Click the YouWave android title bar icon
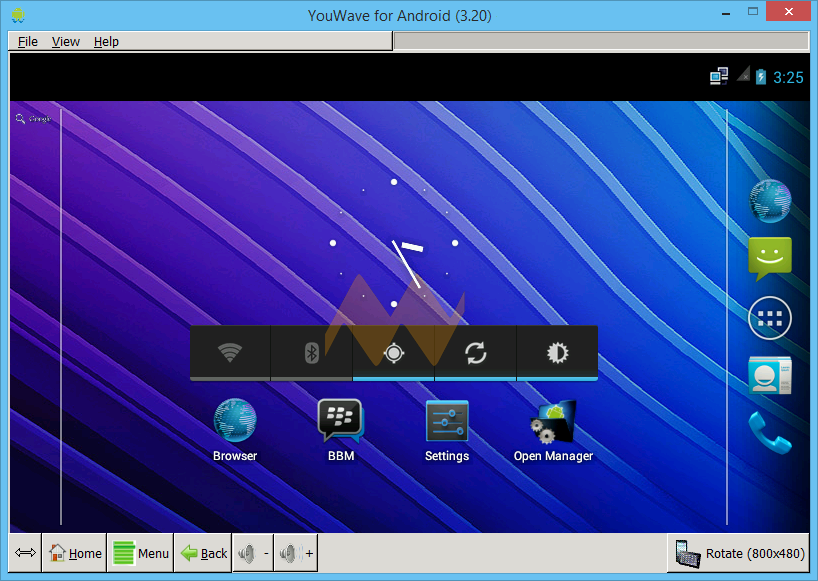Viewport: 818px width, 581px height. tap(18, 15)
